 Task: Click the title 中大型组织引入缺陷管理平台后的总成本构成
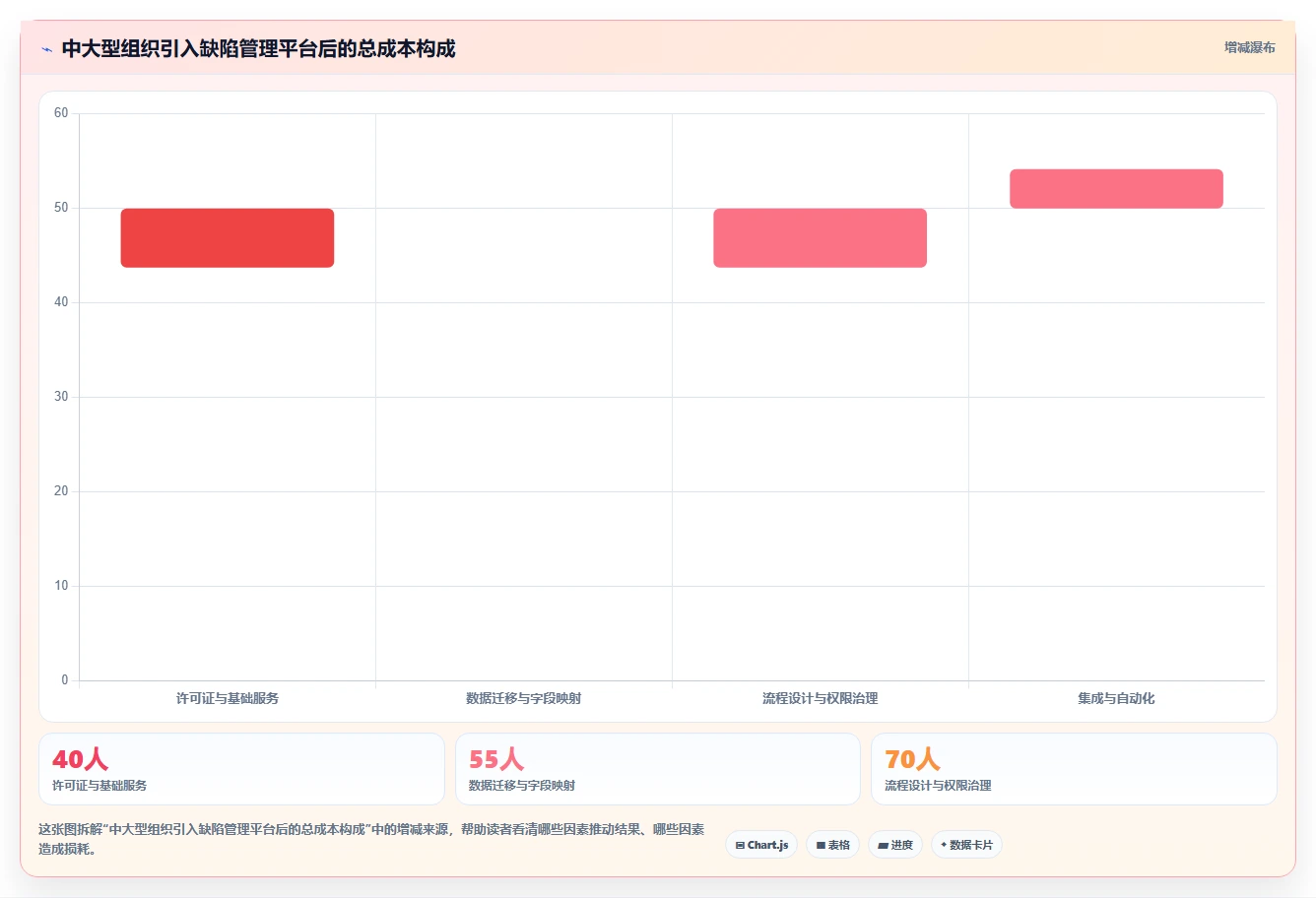[x=258, y=48]
